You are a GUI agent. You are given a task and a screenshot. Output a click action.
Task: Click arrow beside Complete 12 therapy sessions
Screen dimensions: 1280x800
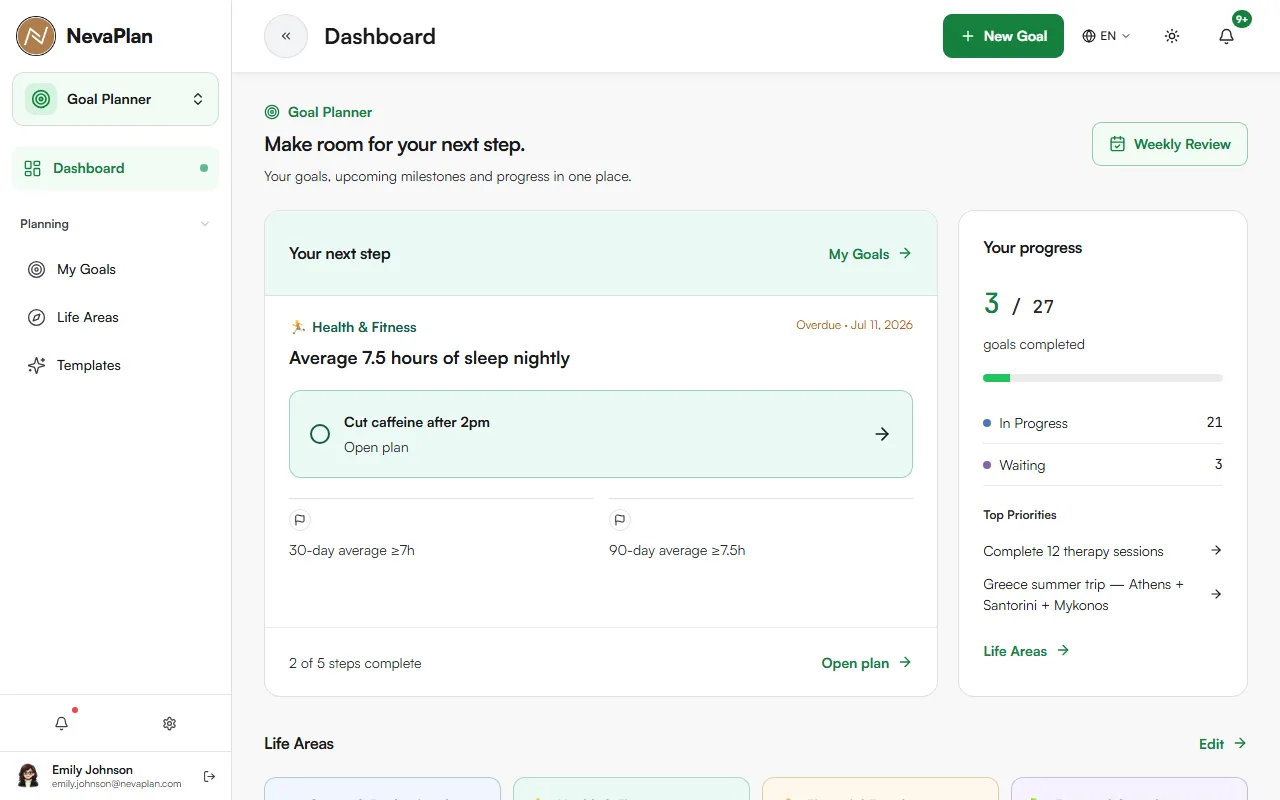pos(1216,550)
